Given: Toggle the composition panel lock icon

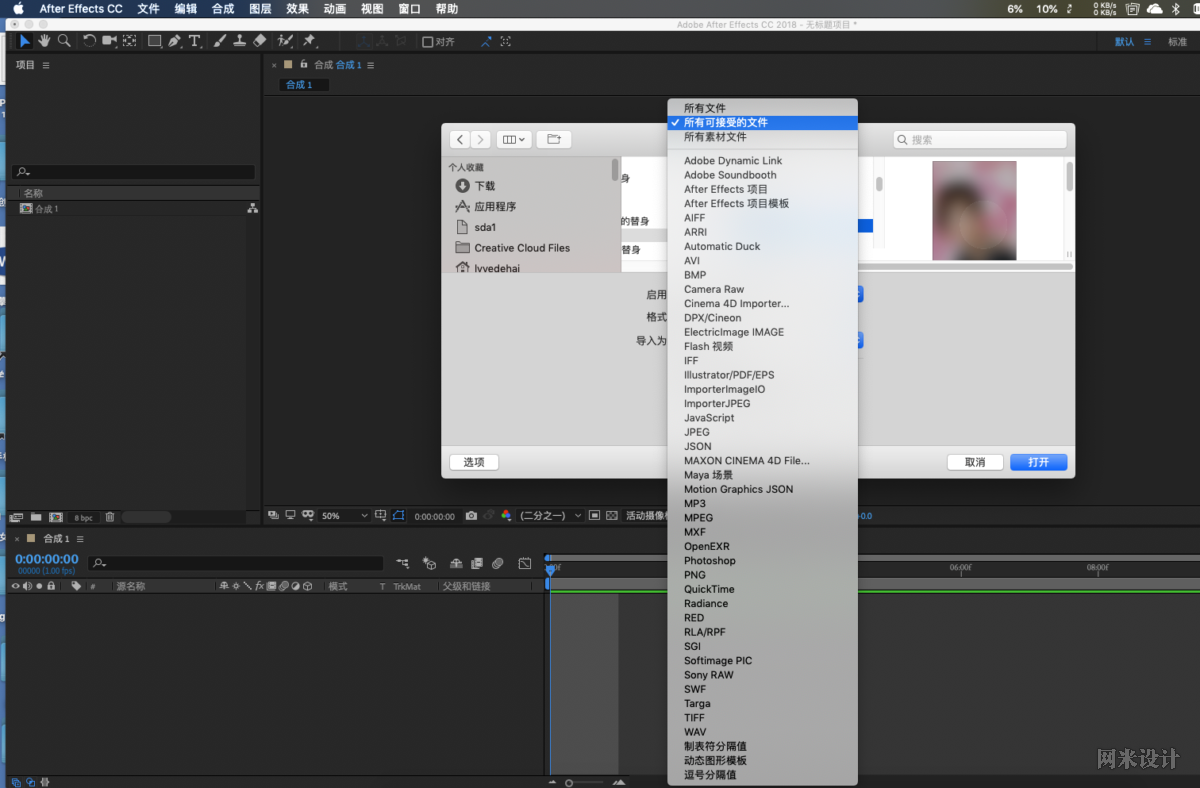Looking at the screenshot, I should (x=303, y=65).
